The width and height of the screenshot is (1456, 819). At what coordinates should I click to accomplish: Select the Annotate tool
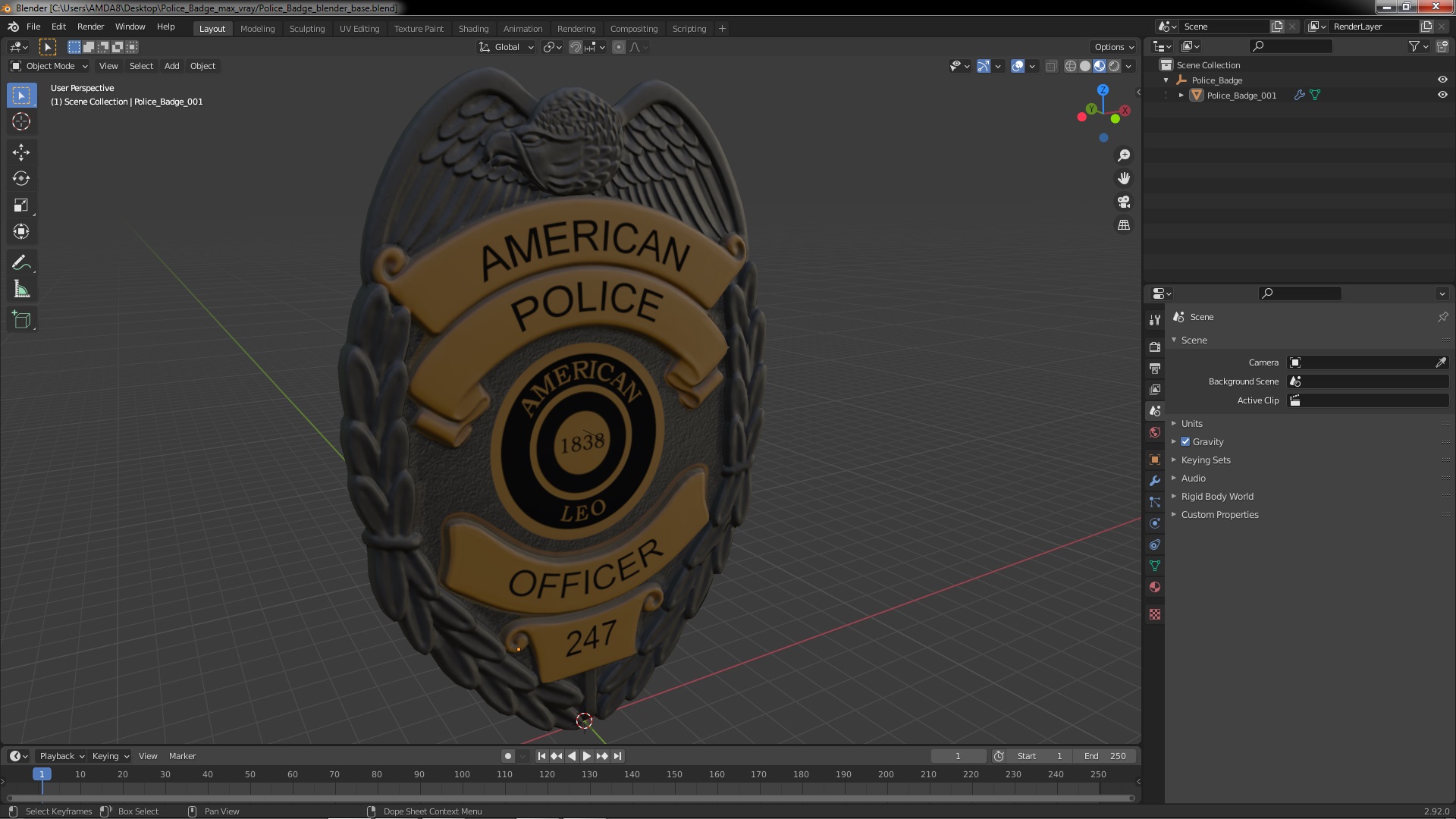tap(21, 263)
